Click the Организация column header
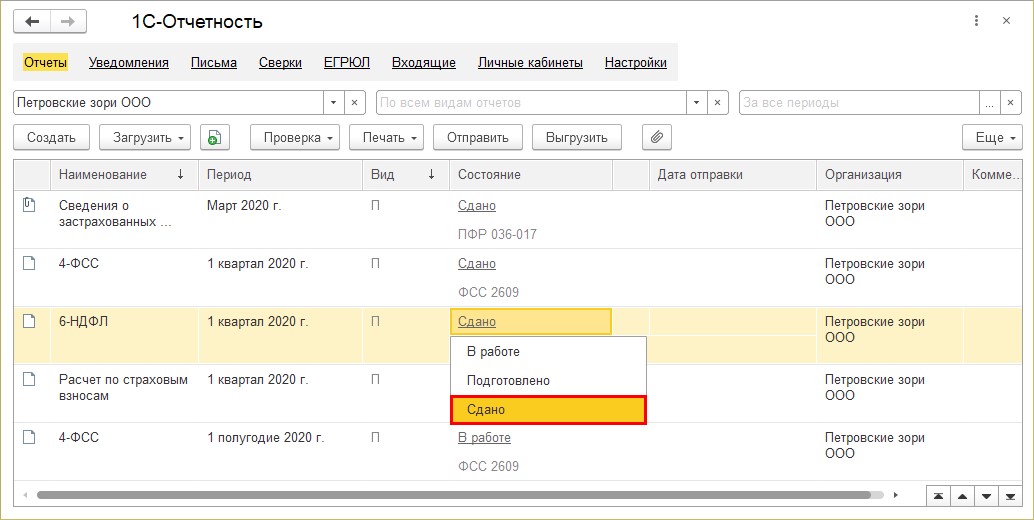 tap(890, 175)
